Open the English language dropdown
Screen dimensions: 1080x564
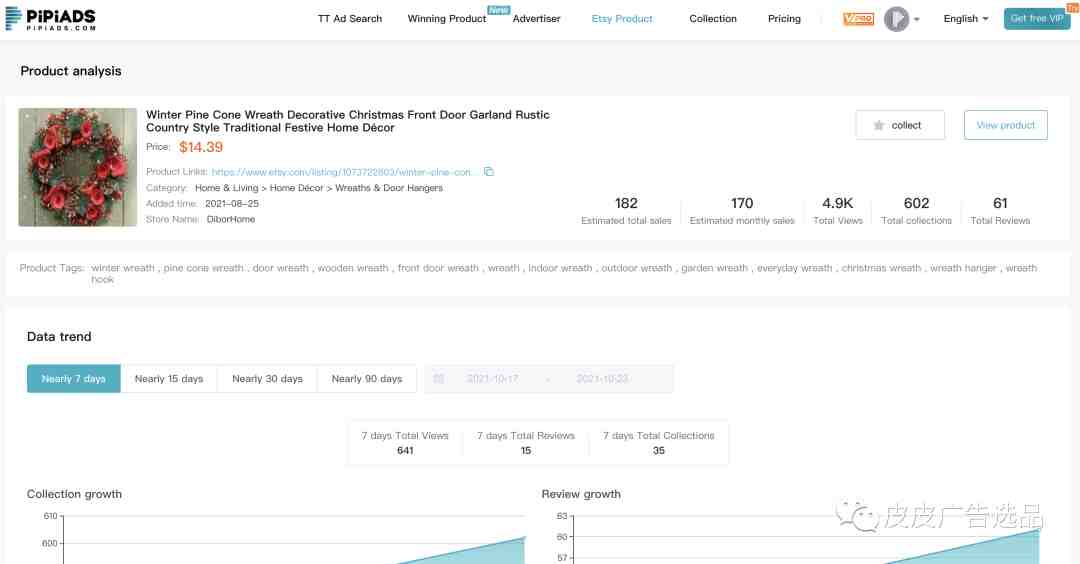point(966,19)
